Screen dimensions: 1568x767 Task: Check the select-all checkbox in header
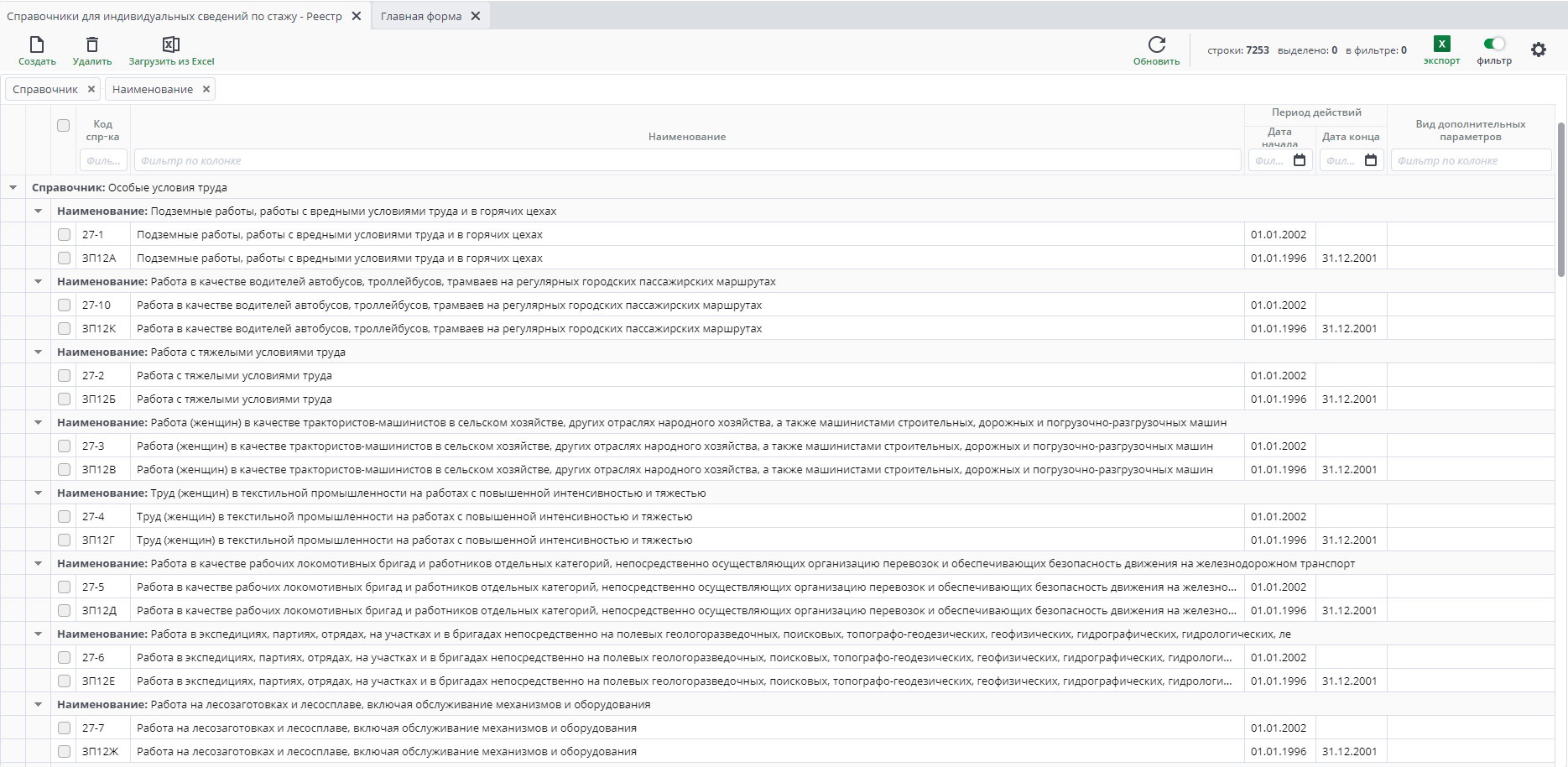64,126
